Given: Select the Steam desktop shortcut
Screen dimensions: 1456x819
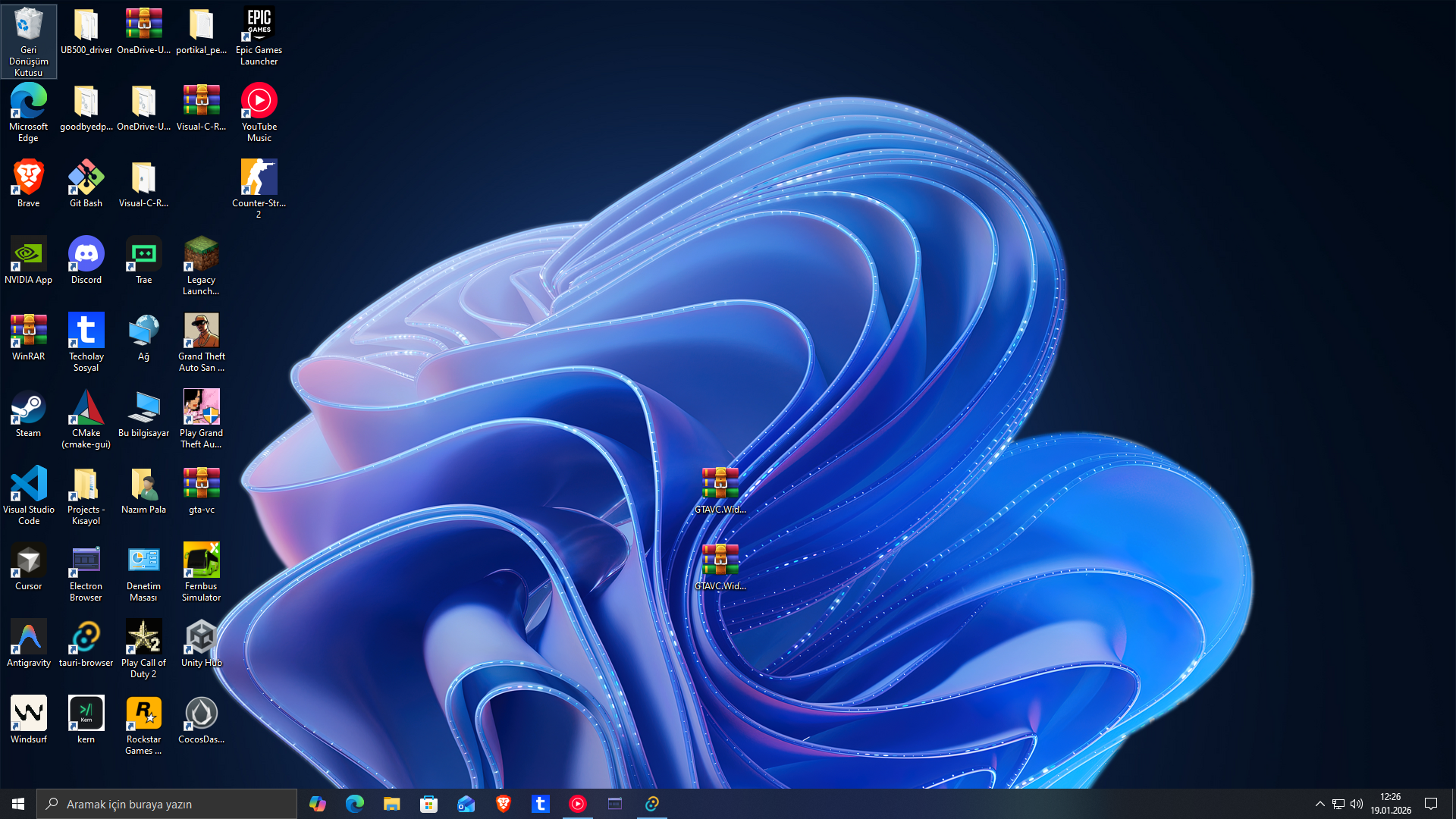Looking at the screenshot, I should [29, 413].
